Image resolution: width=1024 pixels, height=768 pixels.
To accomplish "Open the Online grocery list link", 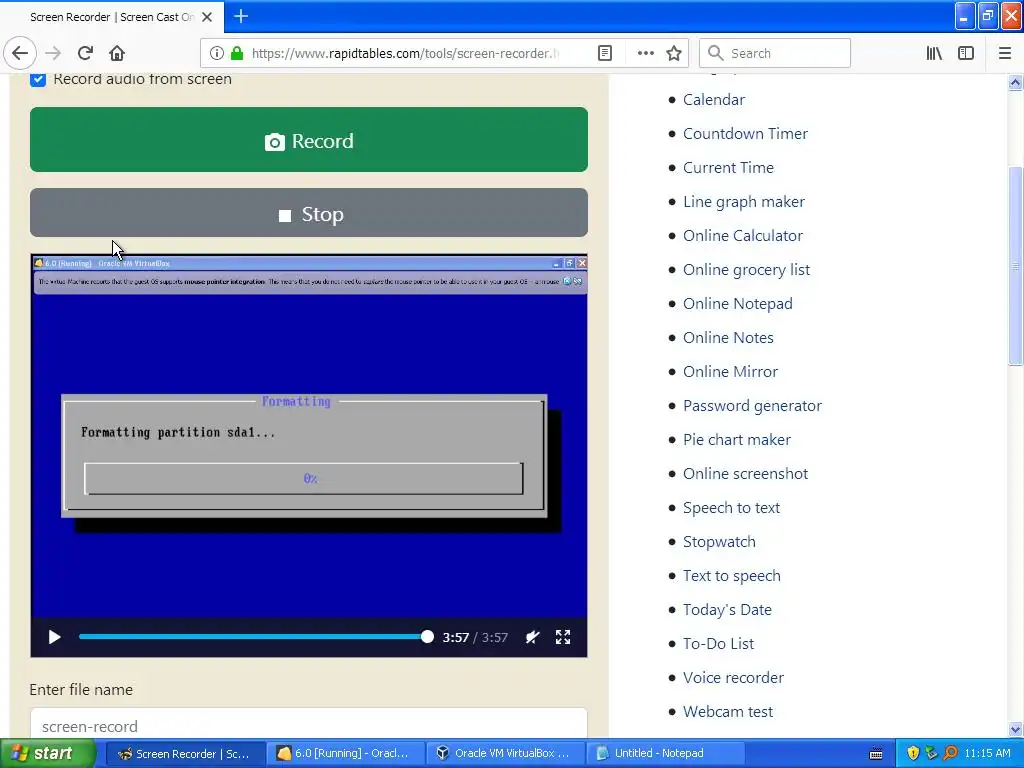I will (x=746, y=270).
